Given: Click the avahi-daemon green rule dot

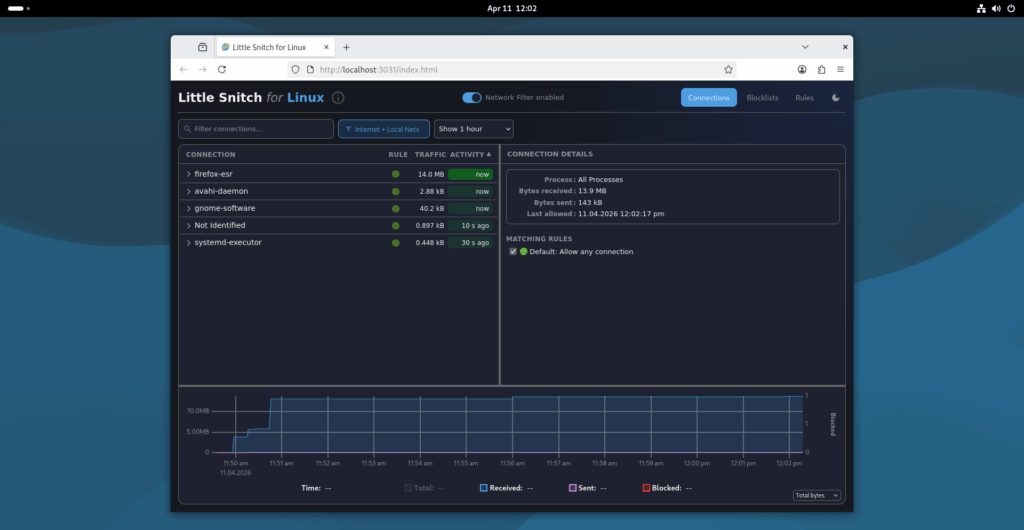Looking at the screenshot, I should pyautogui.click(x=396, y=191).
